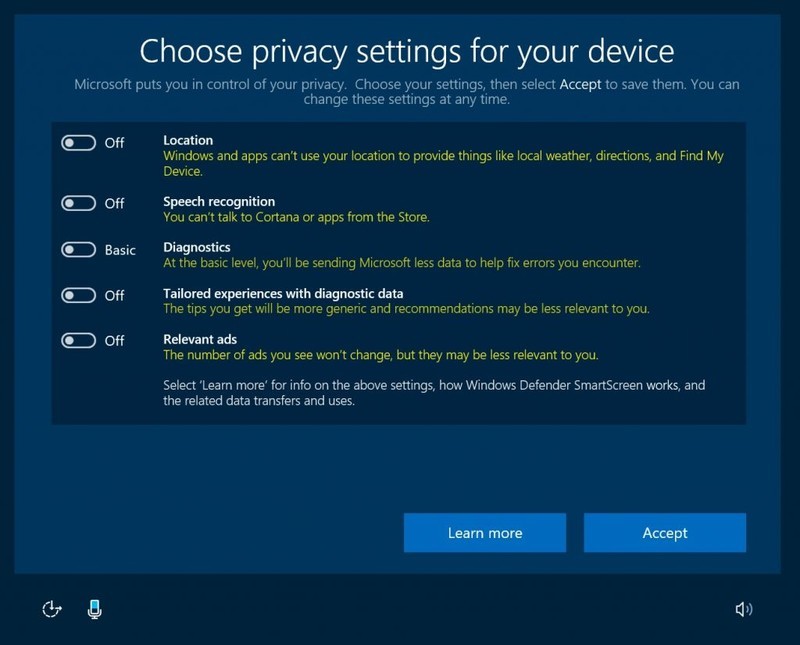
Task: Turn on the Speech recognition toggle
Action: (80, 203)
